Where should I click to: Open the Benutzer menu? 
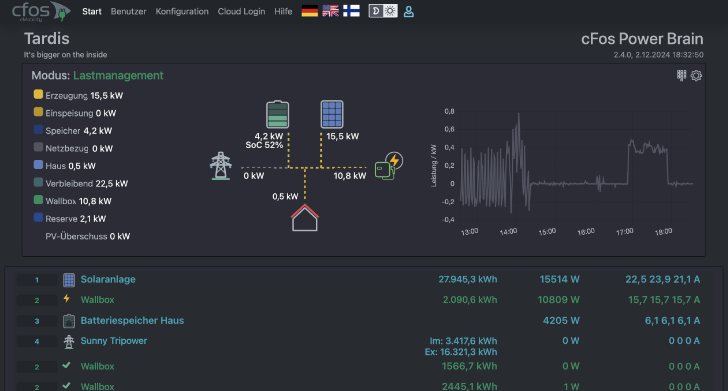tap(128, 12)
